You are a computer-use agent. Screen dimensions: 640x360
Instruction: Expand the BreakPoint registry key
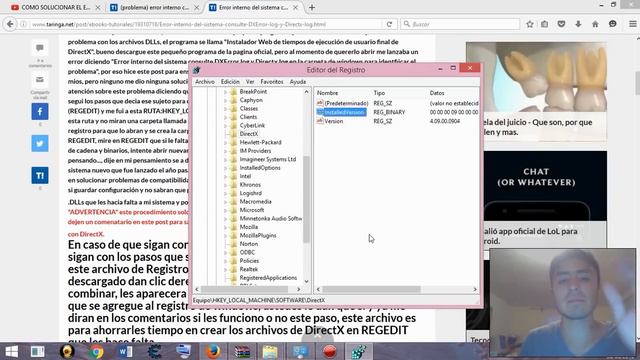coord(225,92)
